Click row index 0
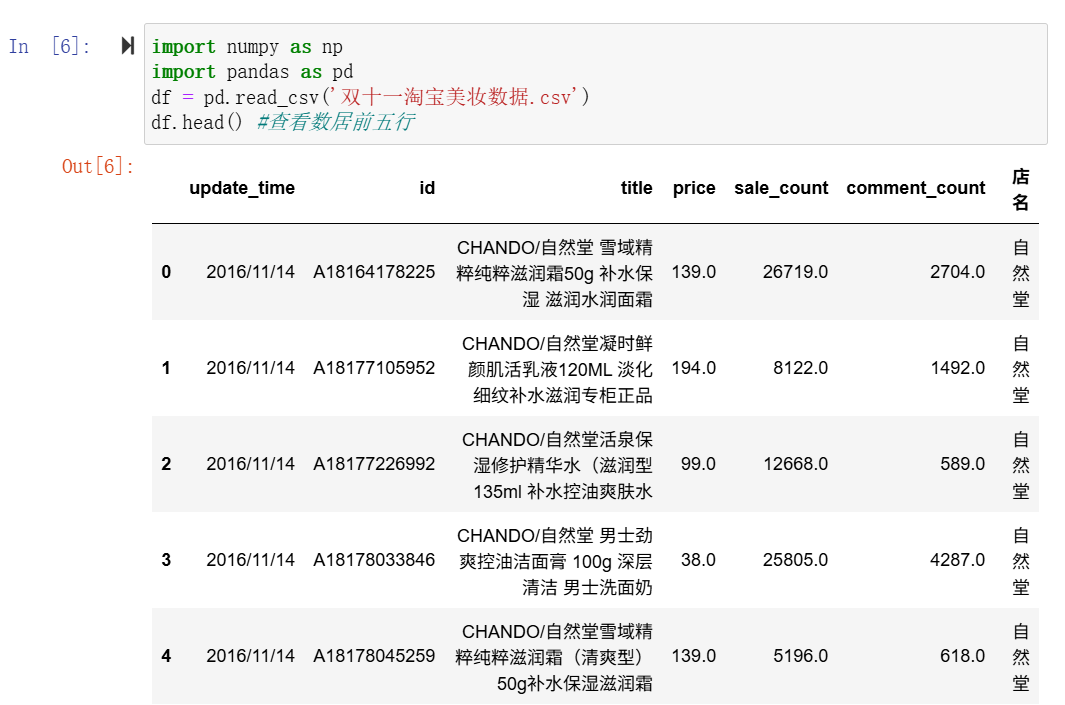 [x=166, y=272]
